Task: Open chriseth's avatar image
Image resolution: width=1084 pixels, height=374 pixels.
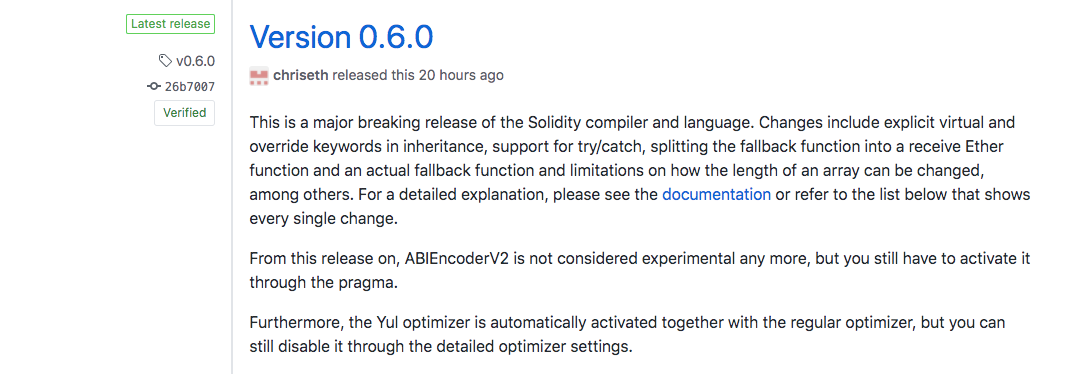Action: 259,75
